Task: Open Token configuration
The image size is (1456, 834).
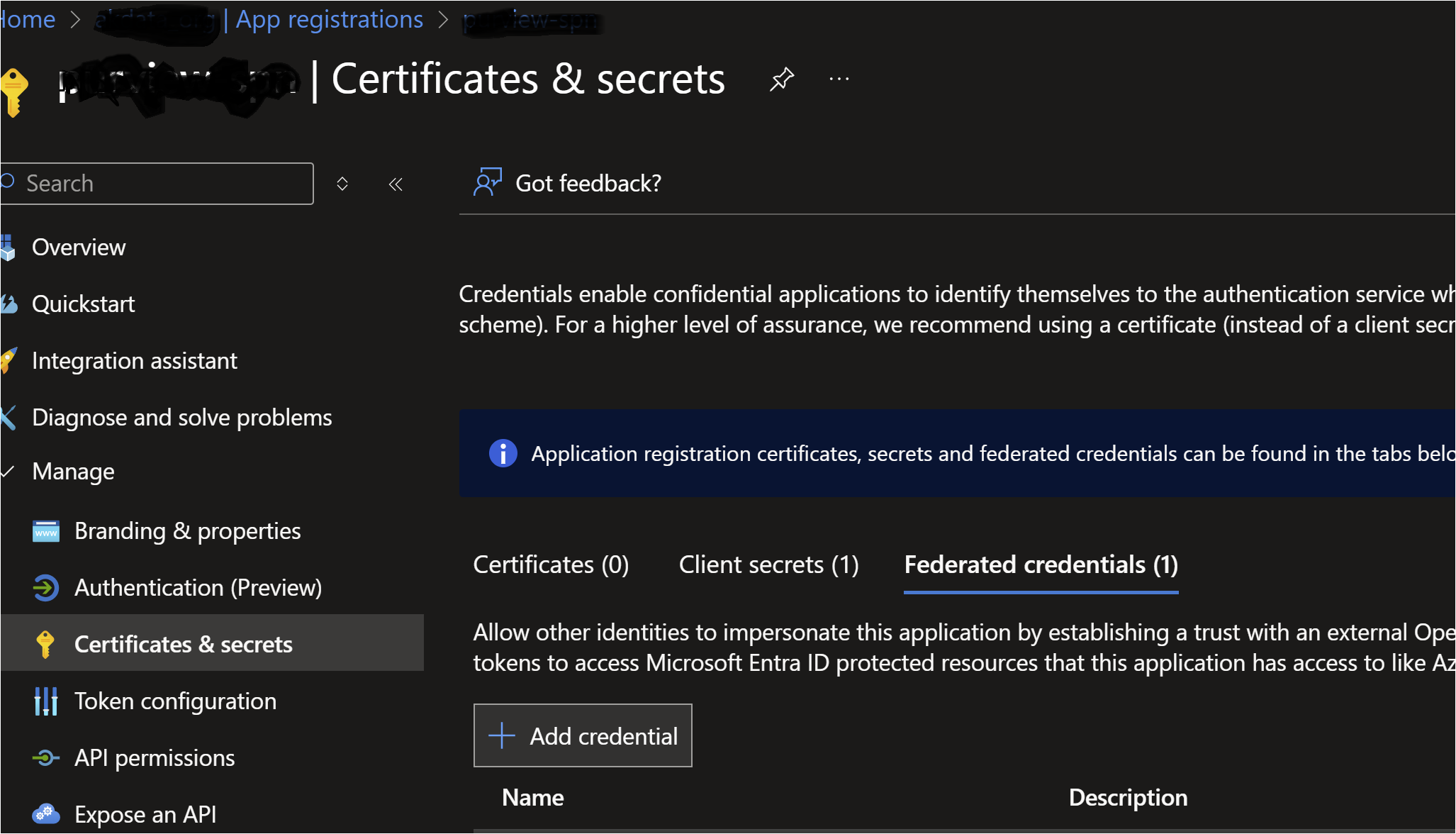Action: [176, 701]
